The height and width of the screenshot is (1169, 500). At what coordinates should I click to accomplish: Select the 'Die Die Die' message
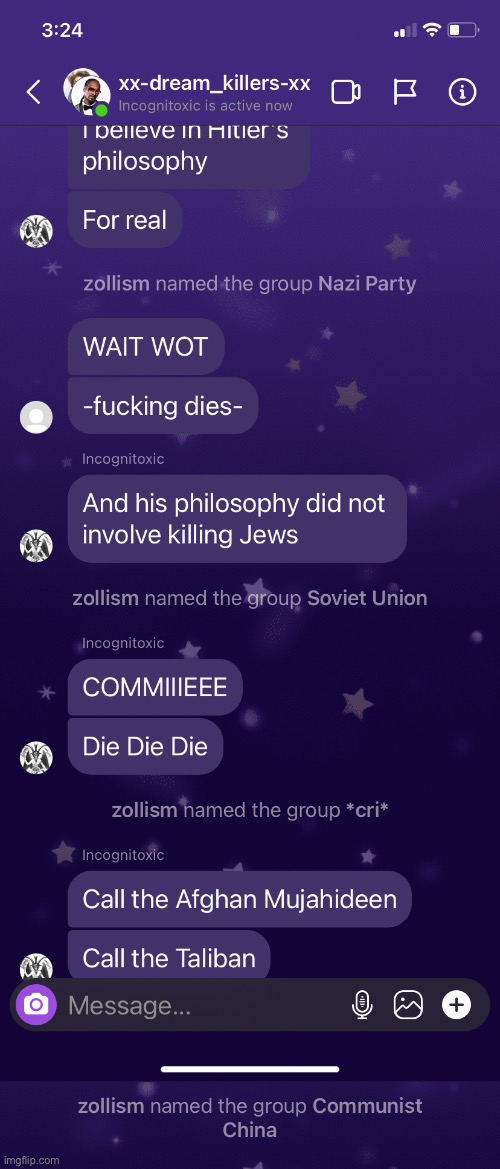click(x=145, y=746)
